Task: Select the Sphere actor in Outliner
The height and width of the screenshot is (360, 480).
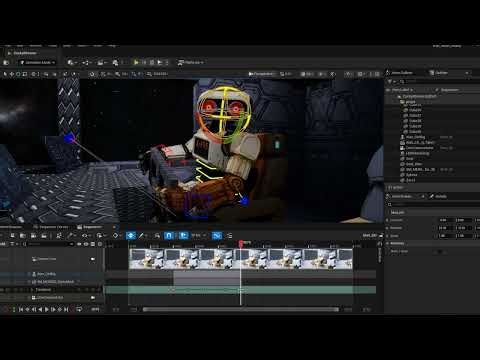Action: tap(412, 175)
